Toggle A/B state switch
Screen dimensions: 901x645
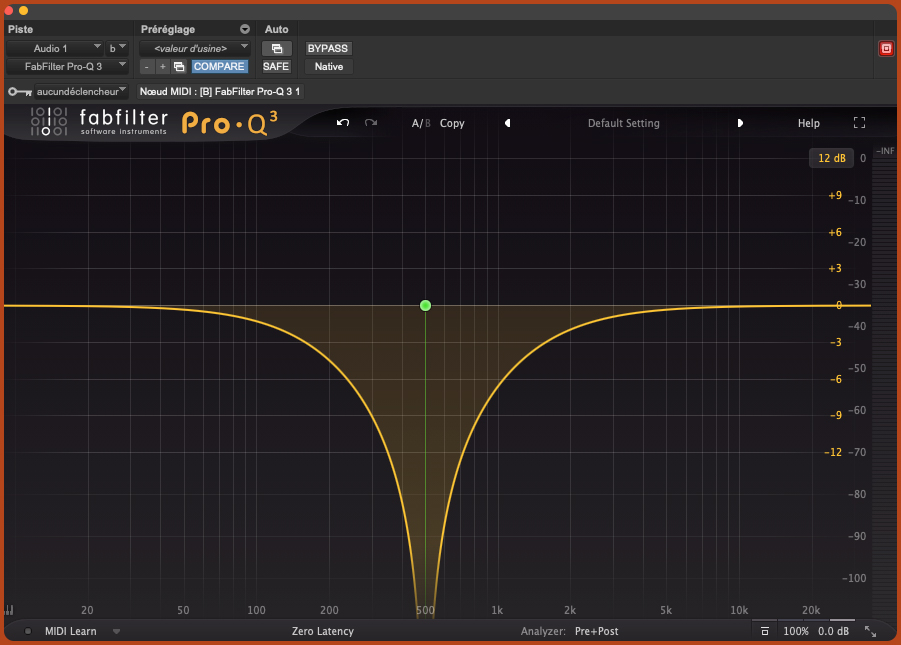pos(421,123)
